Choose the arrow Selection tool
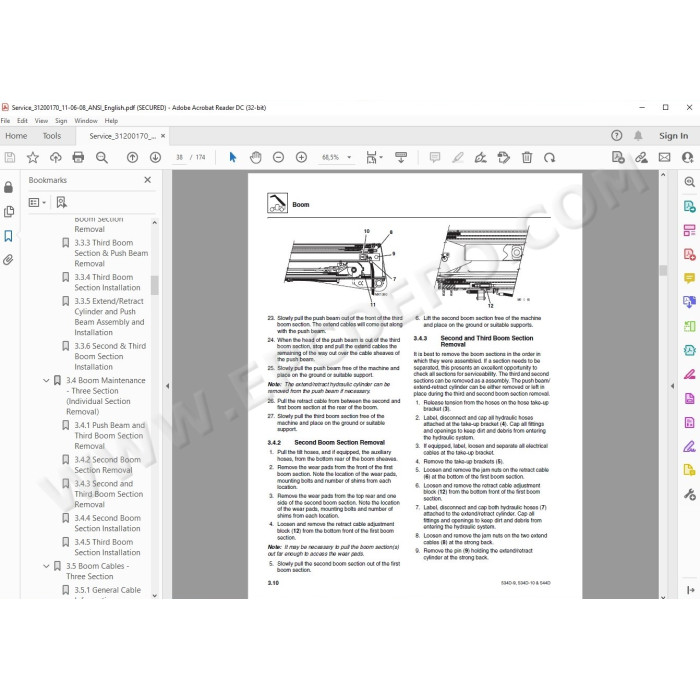The height and width of the screenshot is (700, 700). click(233, 158)
